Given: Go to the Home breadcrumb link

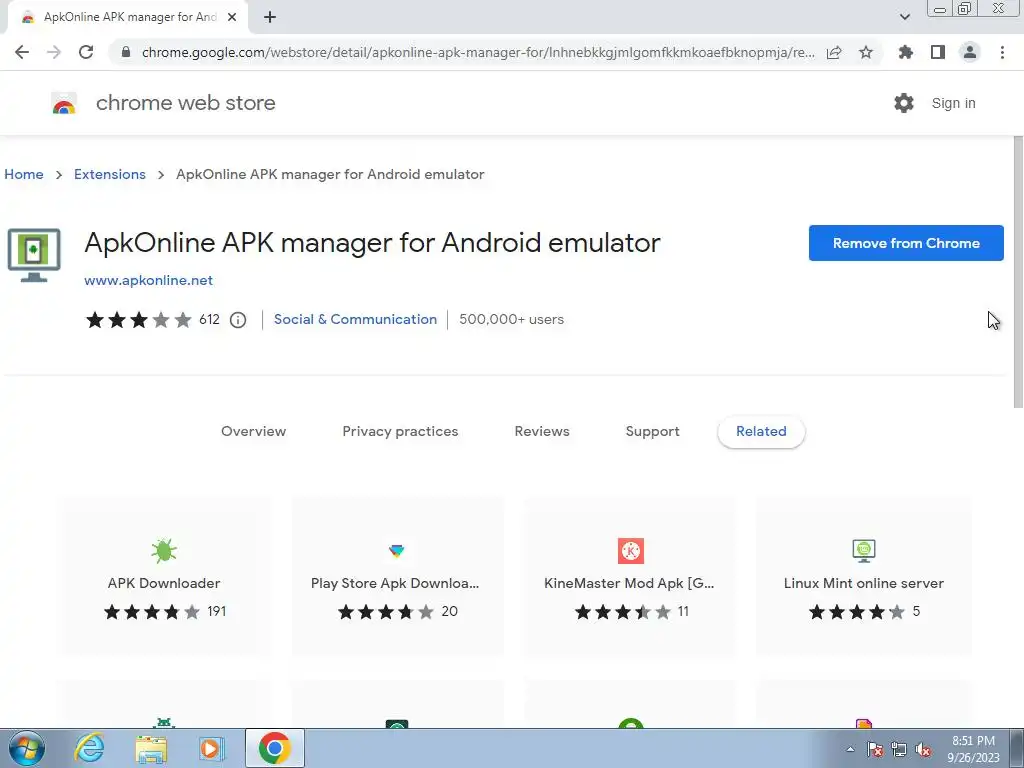Looking at the screenshot, I should coord(24,174).
